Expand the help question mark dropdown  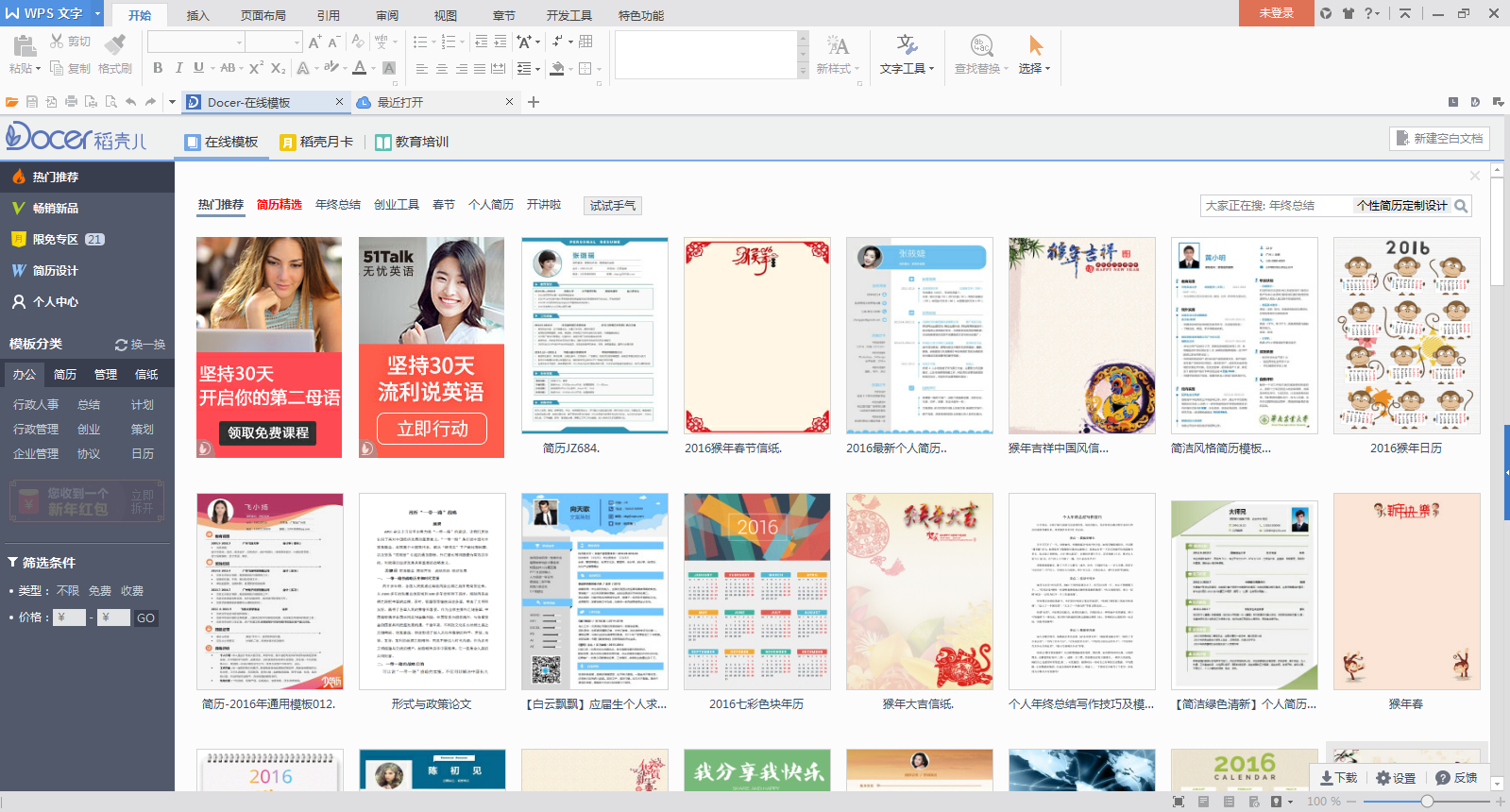[1372, 13]
